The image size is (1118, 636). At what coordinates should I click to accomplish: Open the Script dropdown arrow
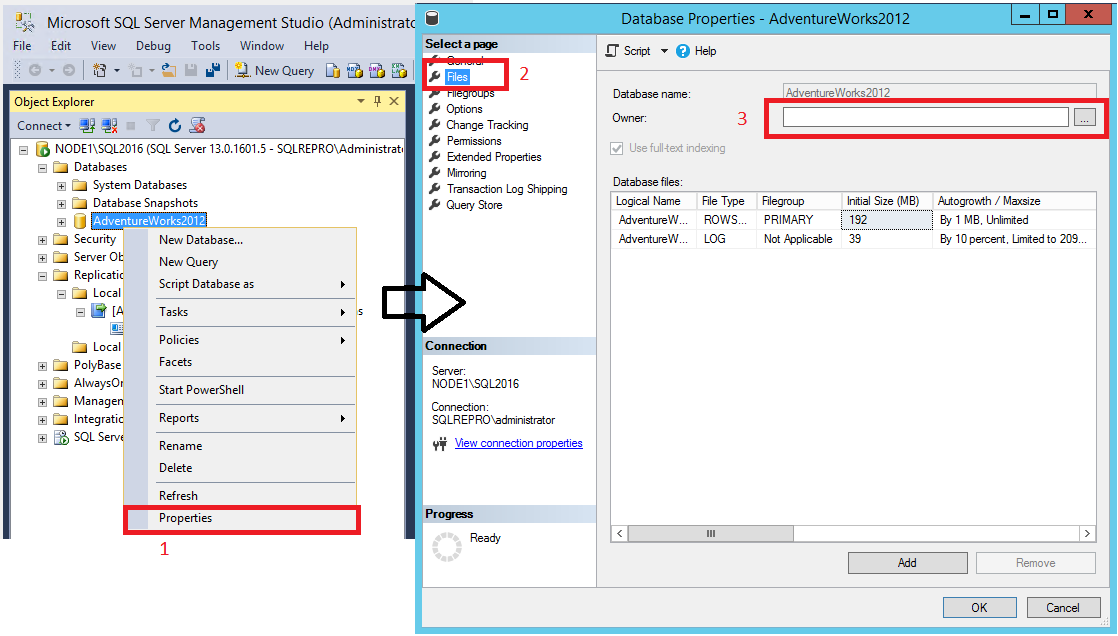coord(664,50)
